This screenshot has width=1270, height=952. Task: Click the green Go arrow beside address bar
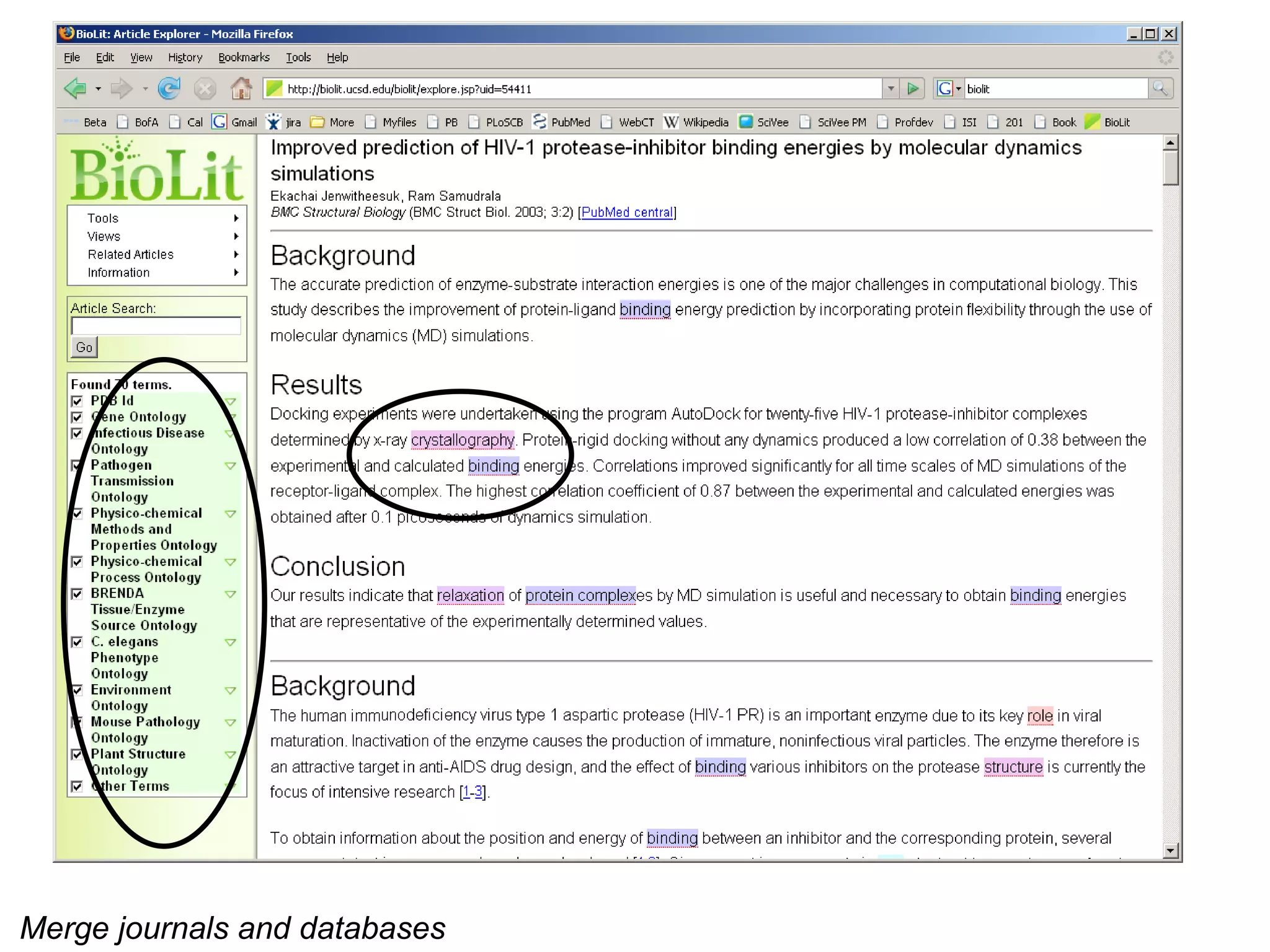tap(912, 89)
